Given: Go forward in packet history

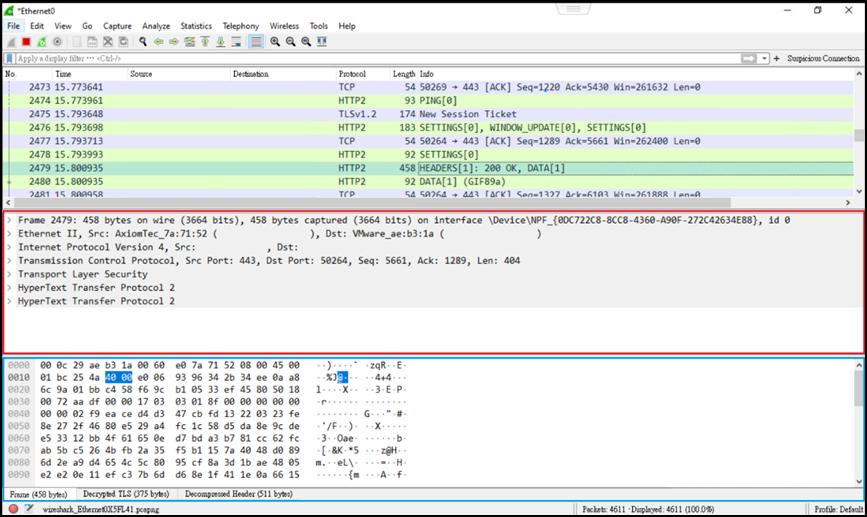Looking at the screenshot, I should (x=174, y=42).
